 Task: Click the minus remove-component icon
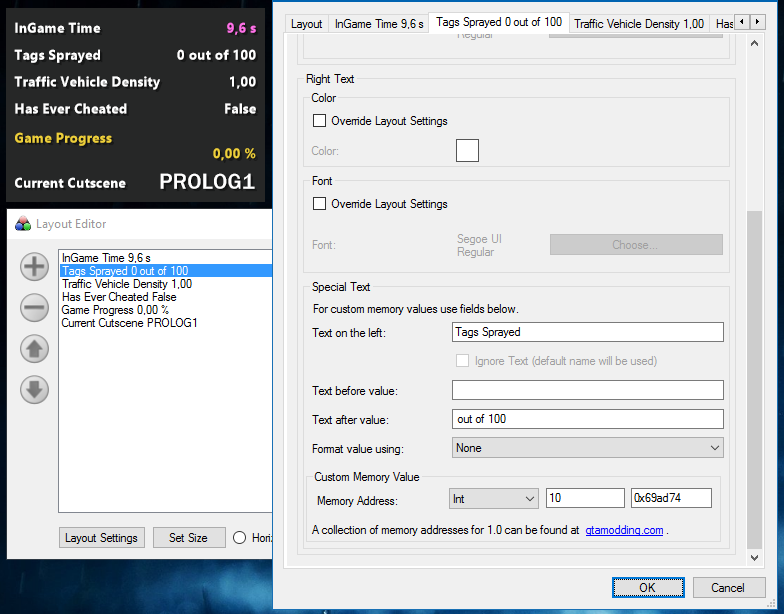pyautogui.click(x=34, y=307)
